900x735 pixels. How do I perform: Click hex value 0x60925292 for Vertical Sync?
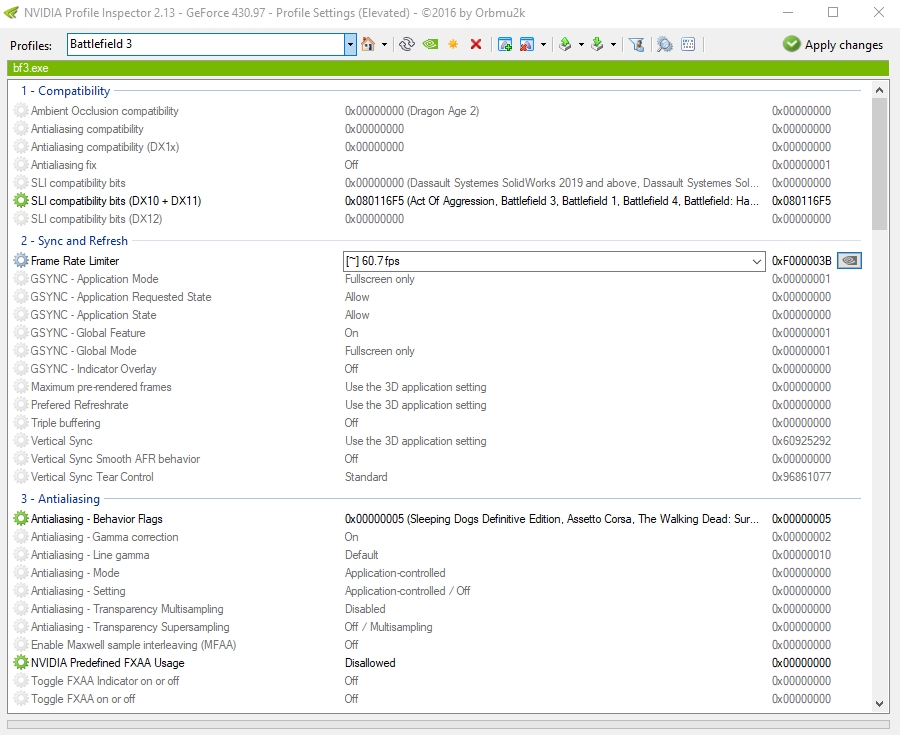click(x=801, y=441)
